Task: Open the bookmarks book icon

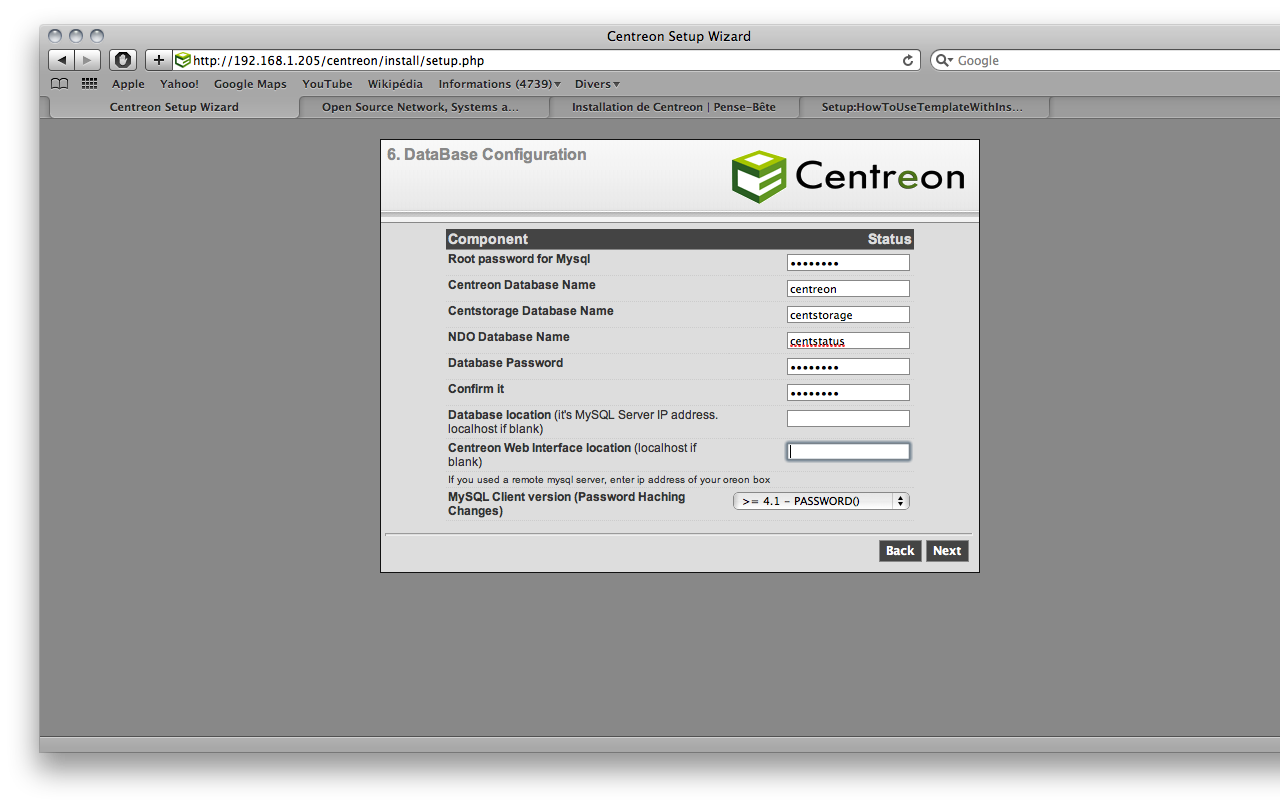Action: tap(60, 84)
